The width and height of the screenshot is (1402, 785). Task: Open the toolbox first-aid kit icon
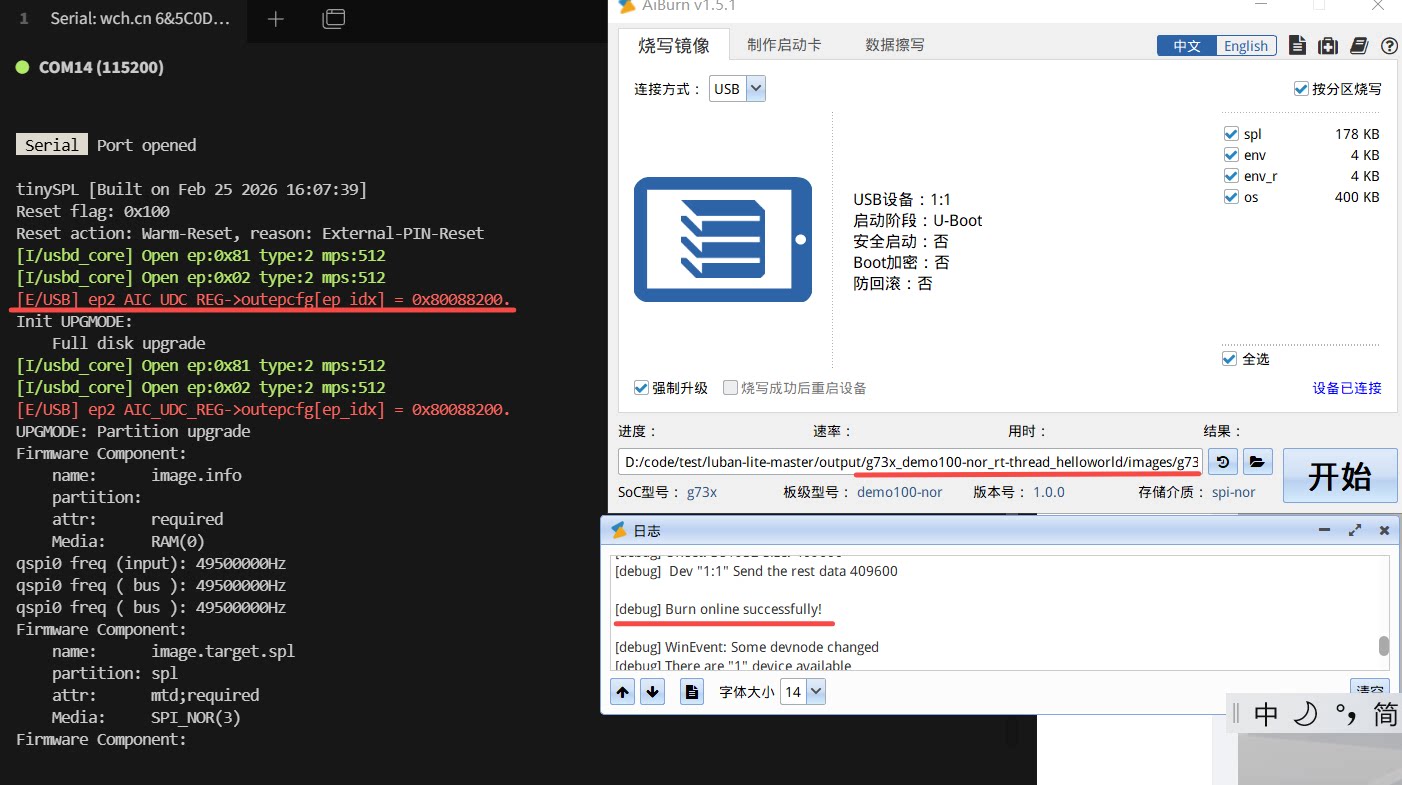1327,45
